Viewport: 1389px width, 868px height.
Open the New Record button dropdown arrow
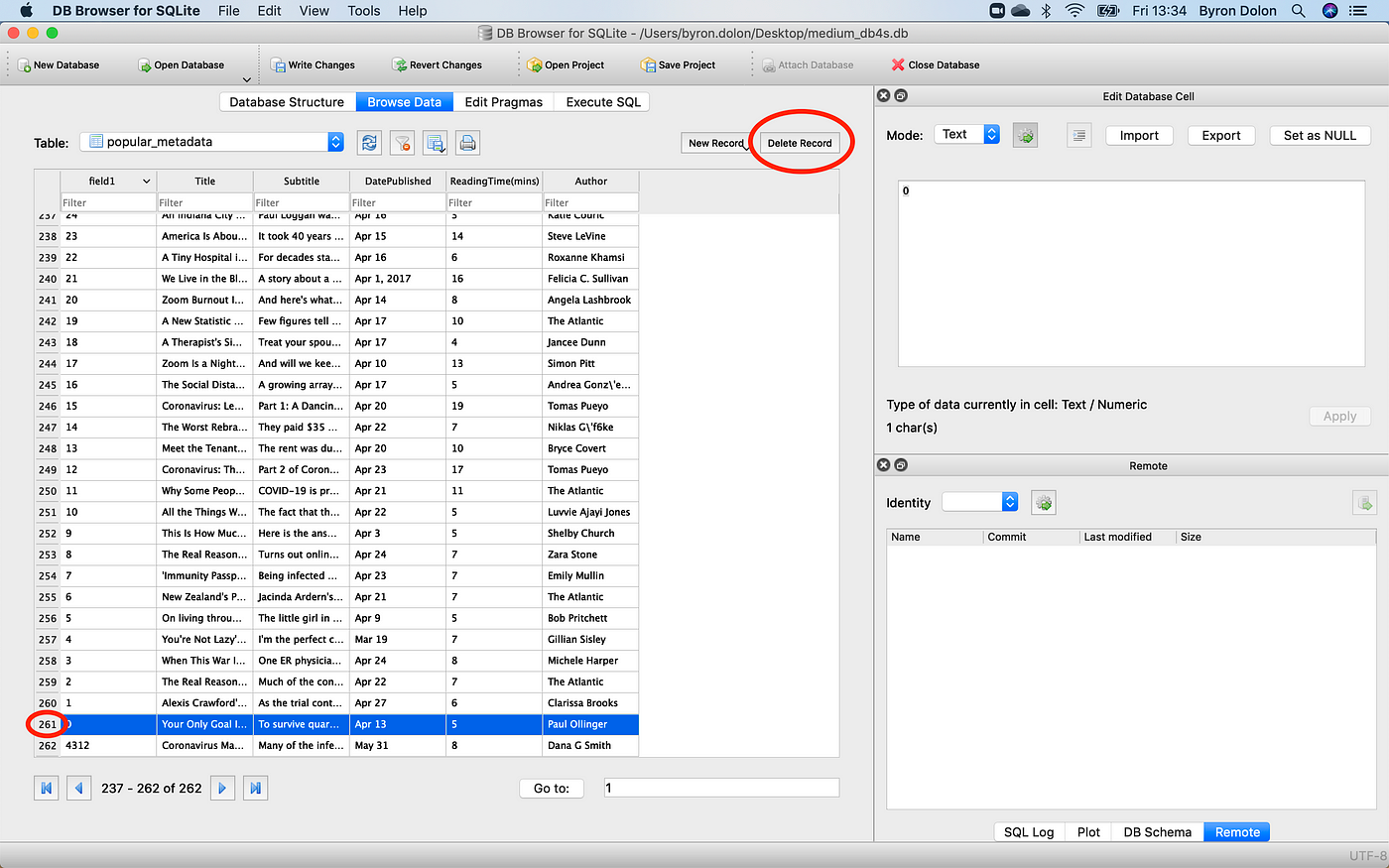coord(749,147)
